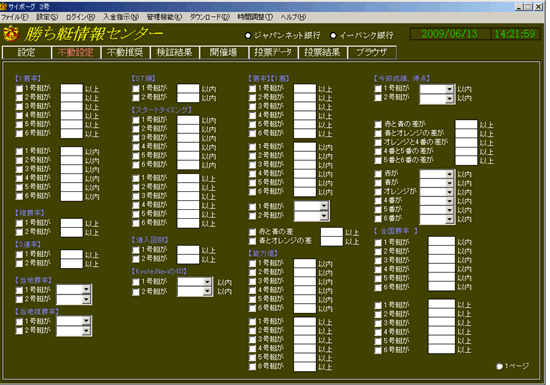Screen dimensions: 550x385
Task: Check the 青とオレンジの差が checkbox
Action: pyautogui.click(x=378, y=134)
